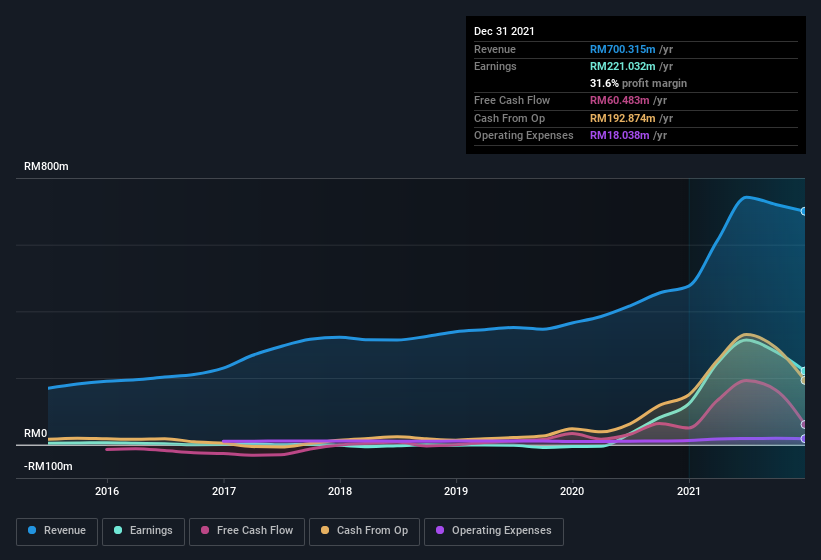Click the RM0 y-axis label

tap(35, 433)
